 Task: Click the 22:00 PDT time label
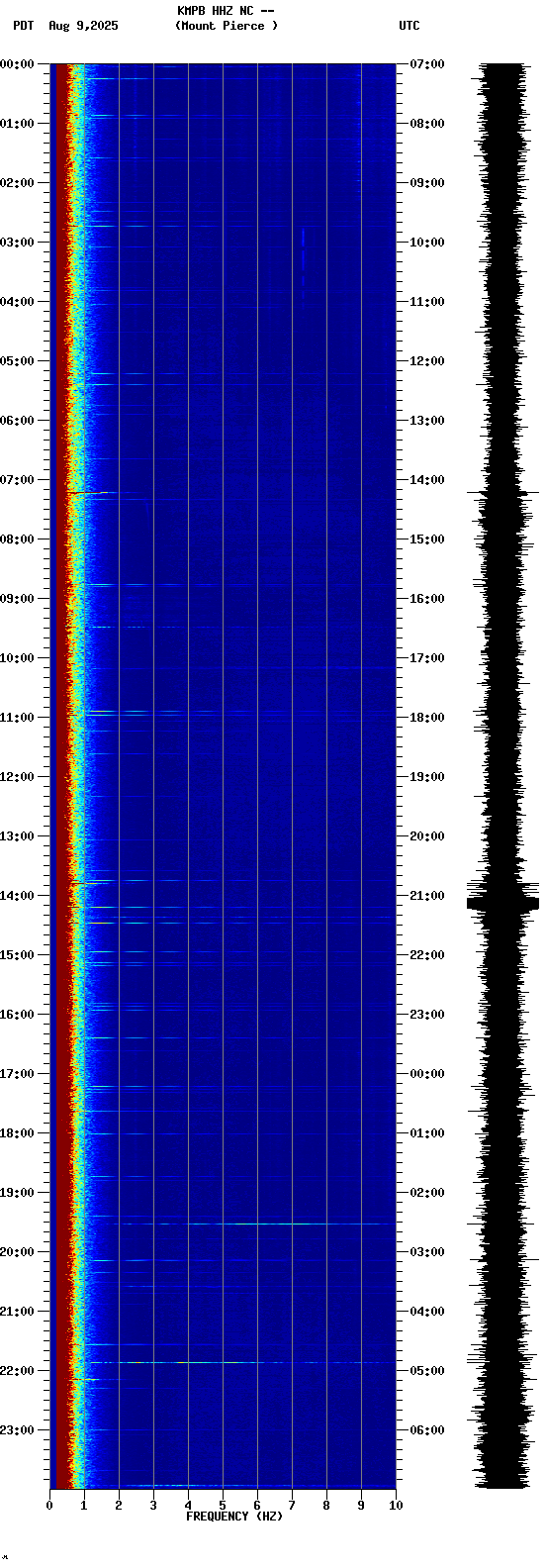tap(17, 1371)
